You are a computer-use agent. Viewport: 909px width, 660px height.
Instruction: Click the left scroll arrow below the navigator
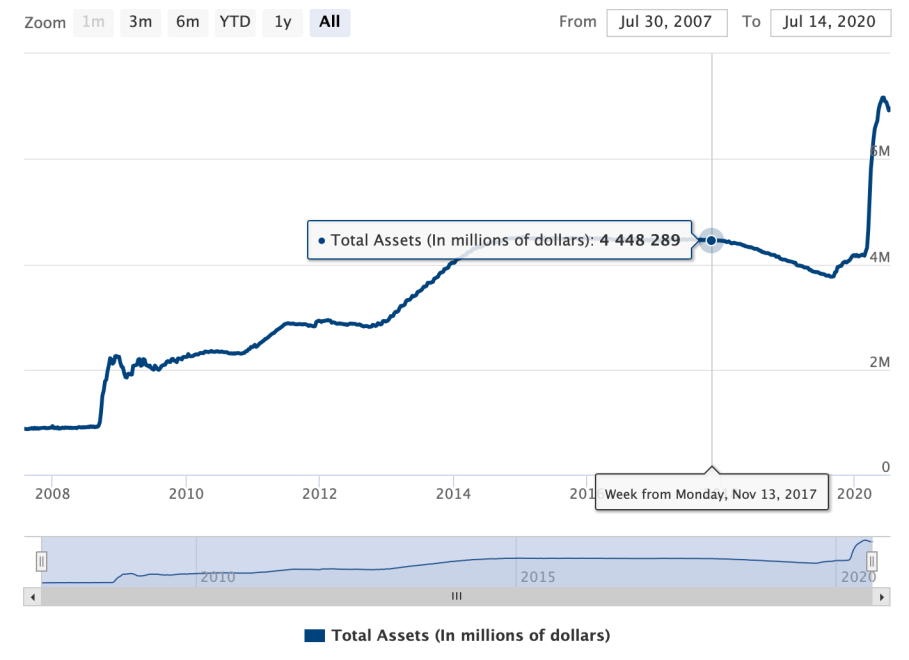pyautogui.click(x=31, y=596)
